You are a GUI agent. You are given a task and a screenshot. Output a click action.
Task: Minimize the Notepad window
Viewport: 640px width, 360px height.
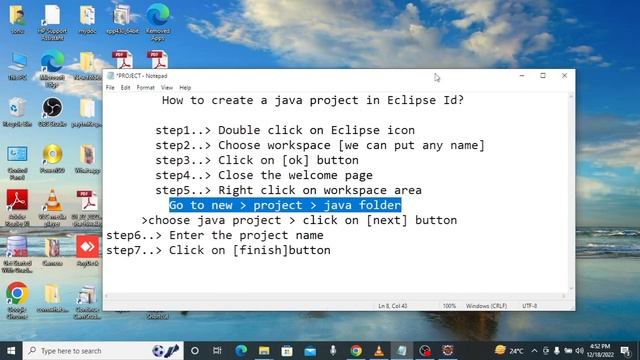(x=522, y=76)
